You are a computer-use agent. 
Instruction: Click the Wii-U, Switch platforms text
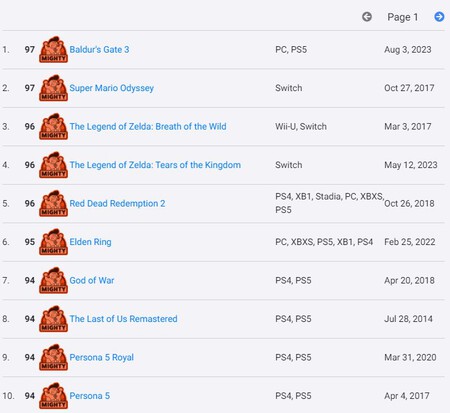301,126
